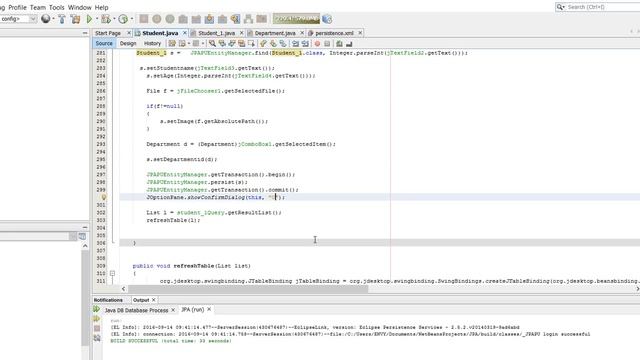Switch to Design view
640x360 pixels.
pos(128,43)
